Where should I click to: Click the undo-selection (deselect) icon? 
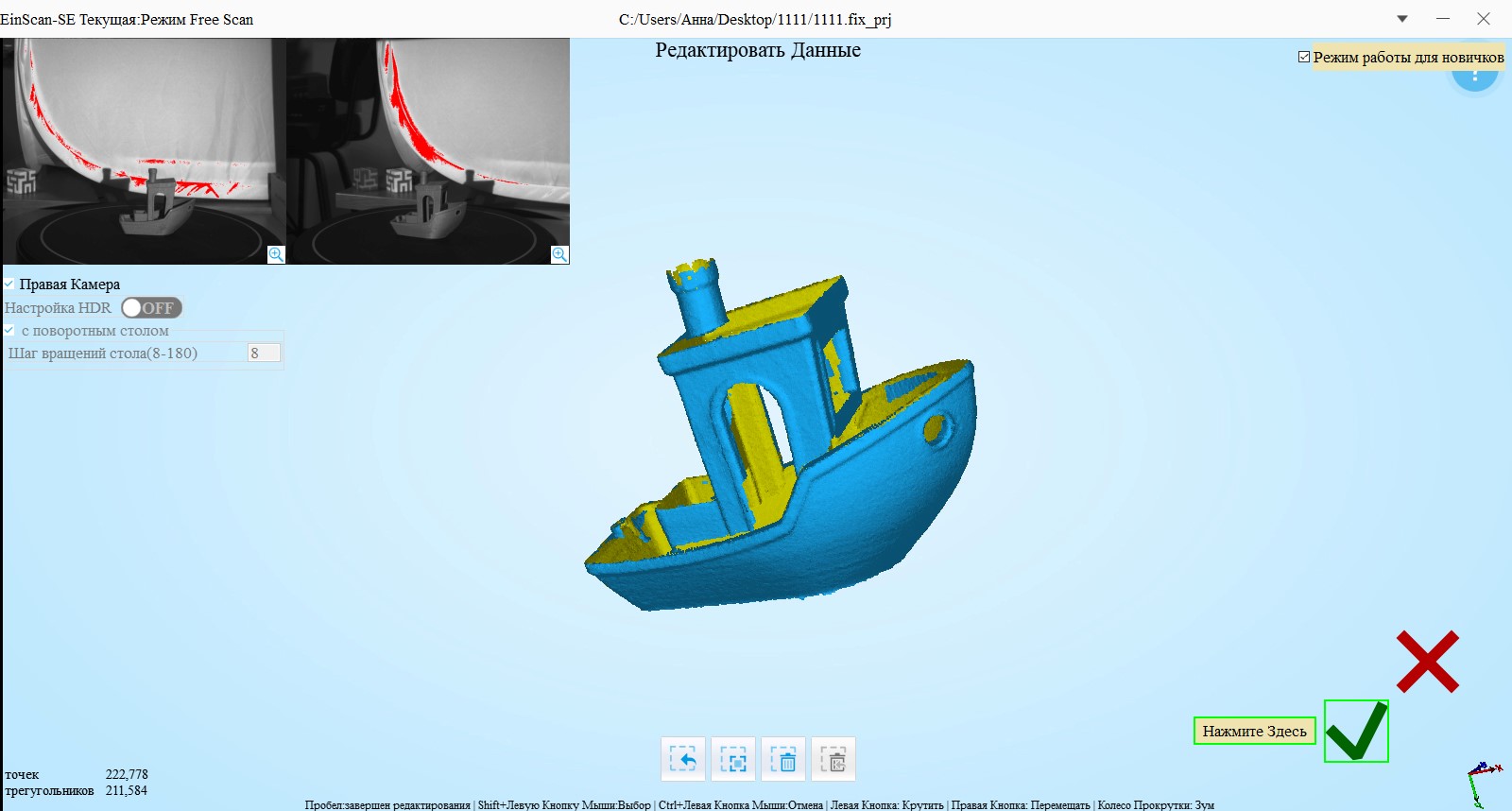(x=682, y=759)
